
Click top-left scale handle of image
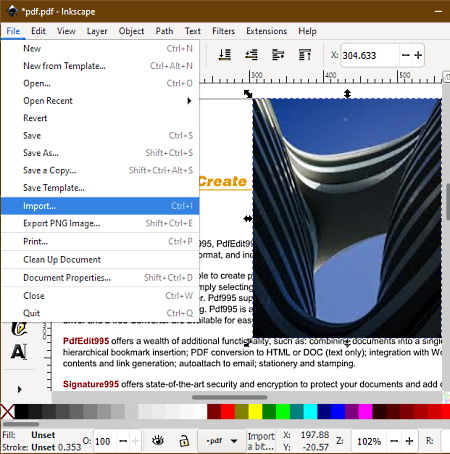click(x=248, y=94)
